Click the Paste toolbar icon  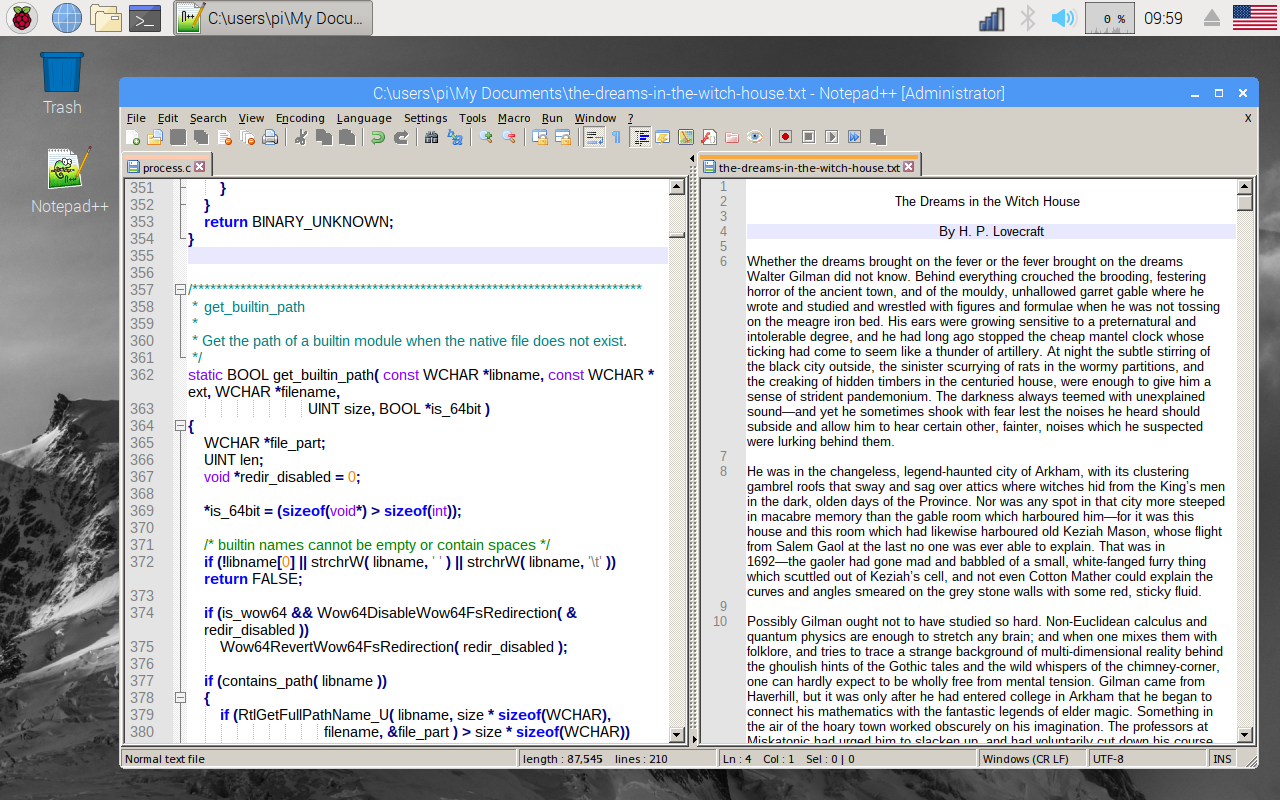347,137
